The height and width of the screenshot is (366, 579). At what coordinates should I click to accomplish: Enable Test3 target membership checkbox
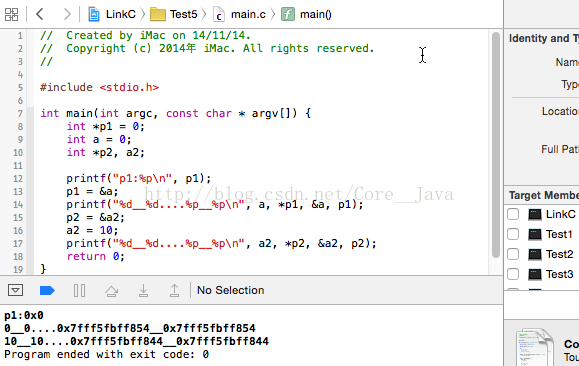point(513,274)
